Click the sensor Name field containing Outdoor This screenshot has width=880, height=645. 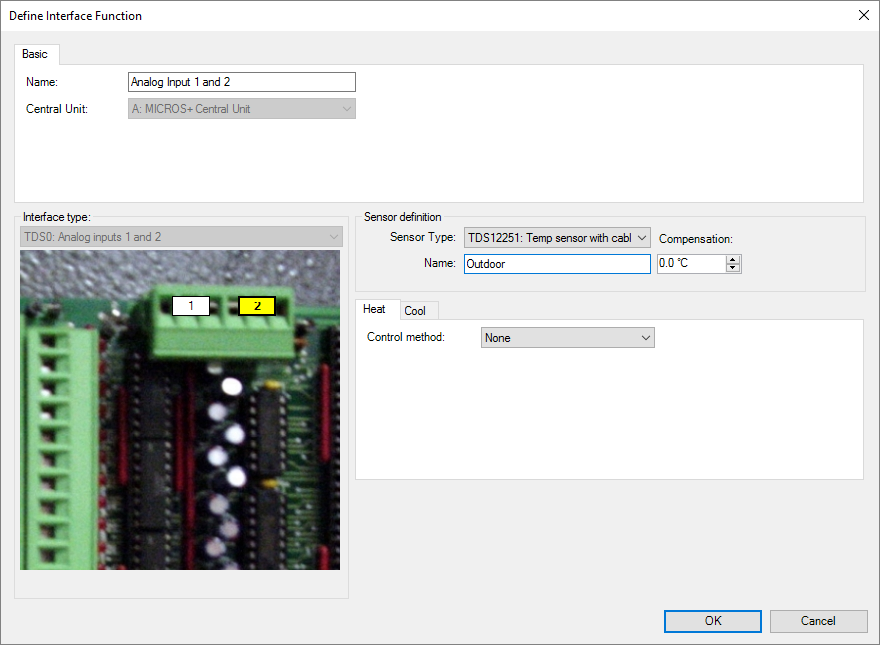(x=556, y=264)
